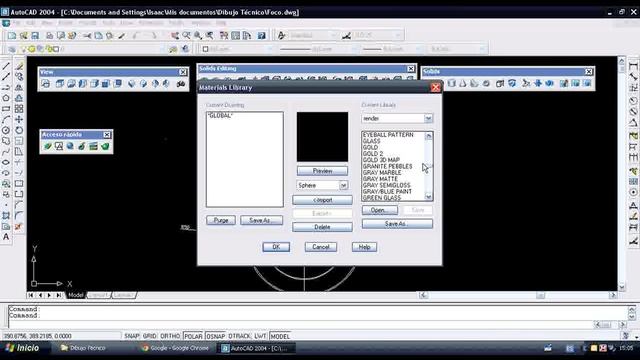Screen dimensions: 640x360
Task: Open the Edit menu
Action: [x=31, y=23]
